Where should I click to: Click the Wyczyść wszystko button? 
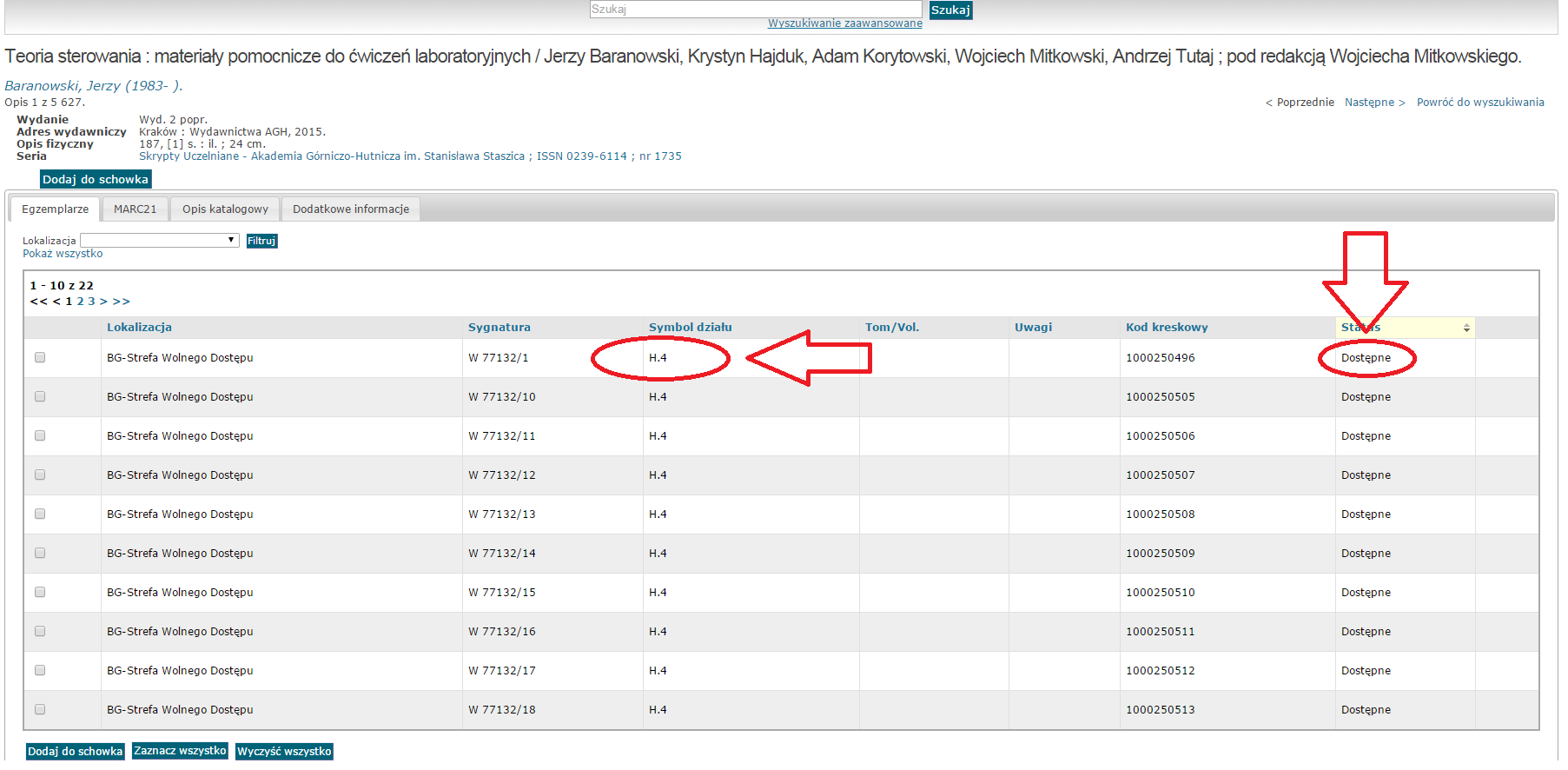pyautogui.click(x=284, y=751)
